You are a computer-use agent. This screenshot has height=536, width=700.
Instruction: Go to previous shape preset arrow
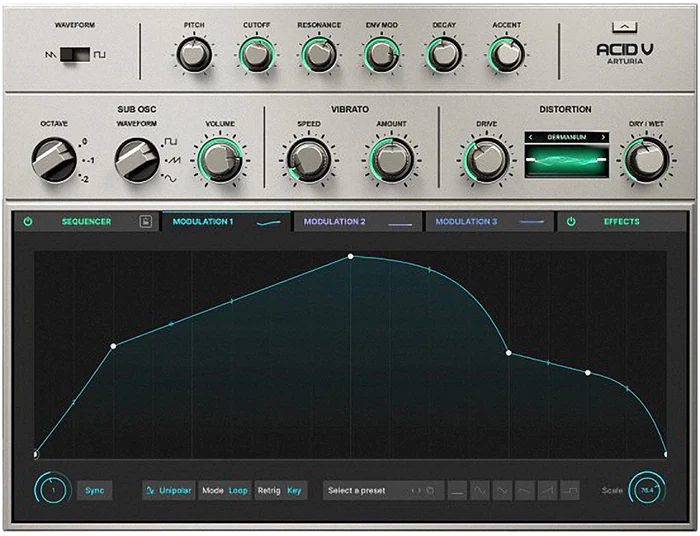click(413, 491)
